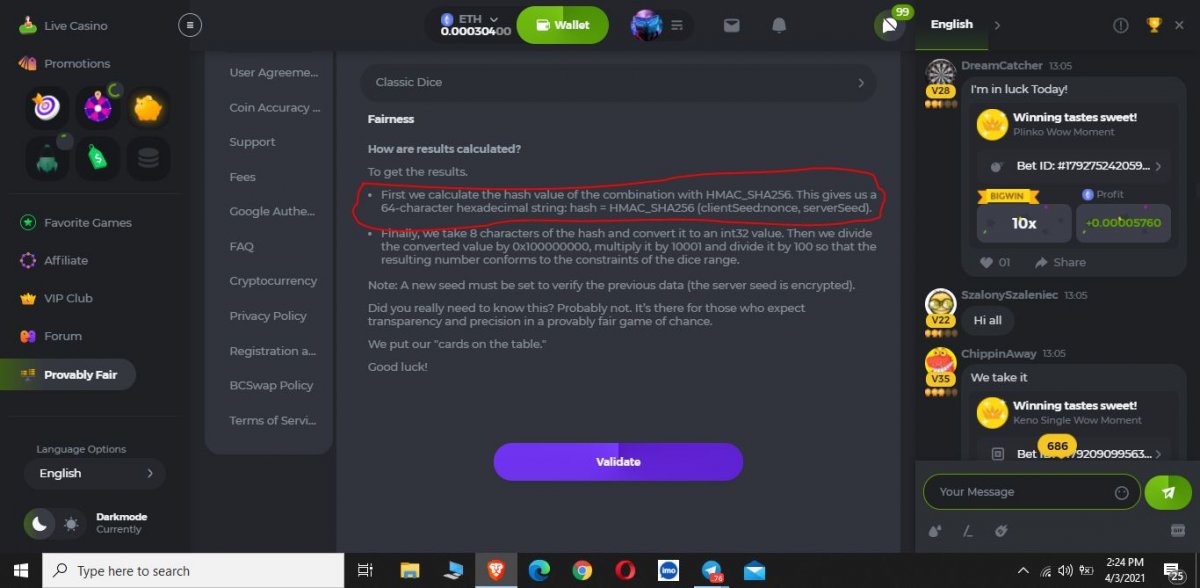Image resolution: width=1200 pixels, height=588 pixels.
Task: Open the mail envelope inbox icon
Action: coord(732,25)
